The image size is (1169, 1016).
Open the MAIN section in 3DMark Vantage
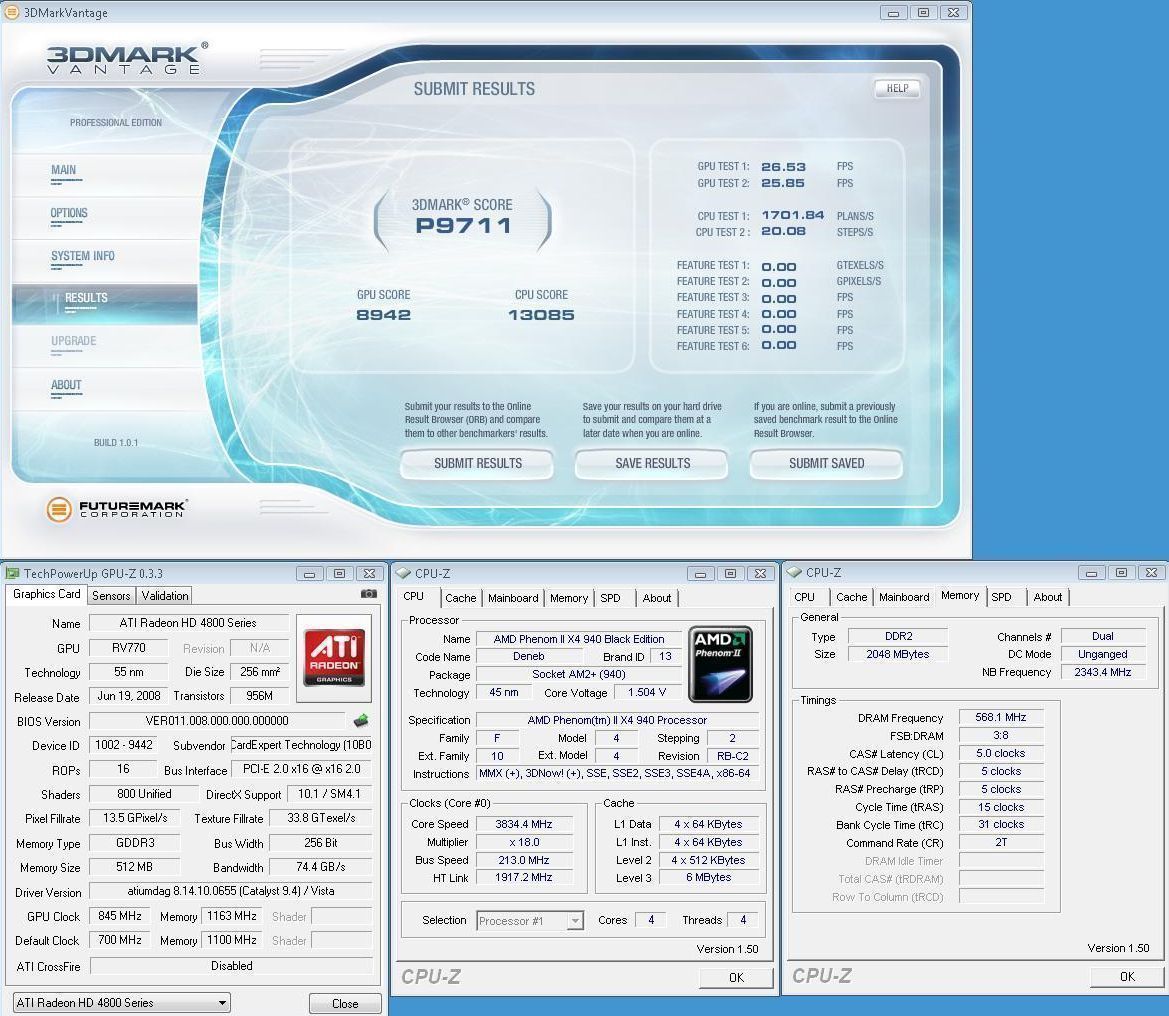click(63, 170)
